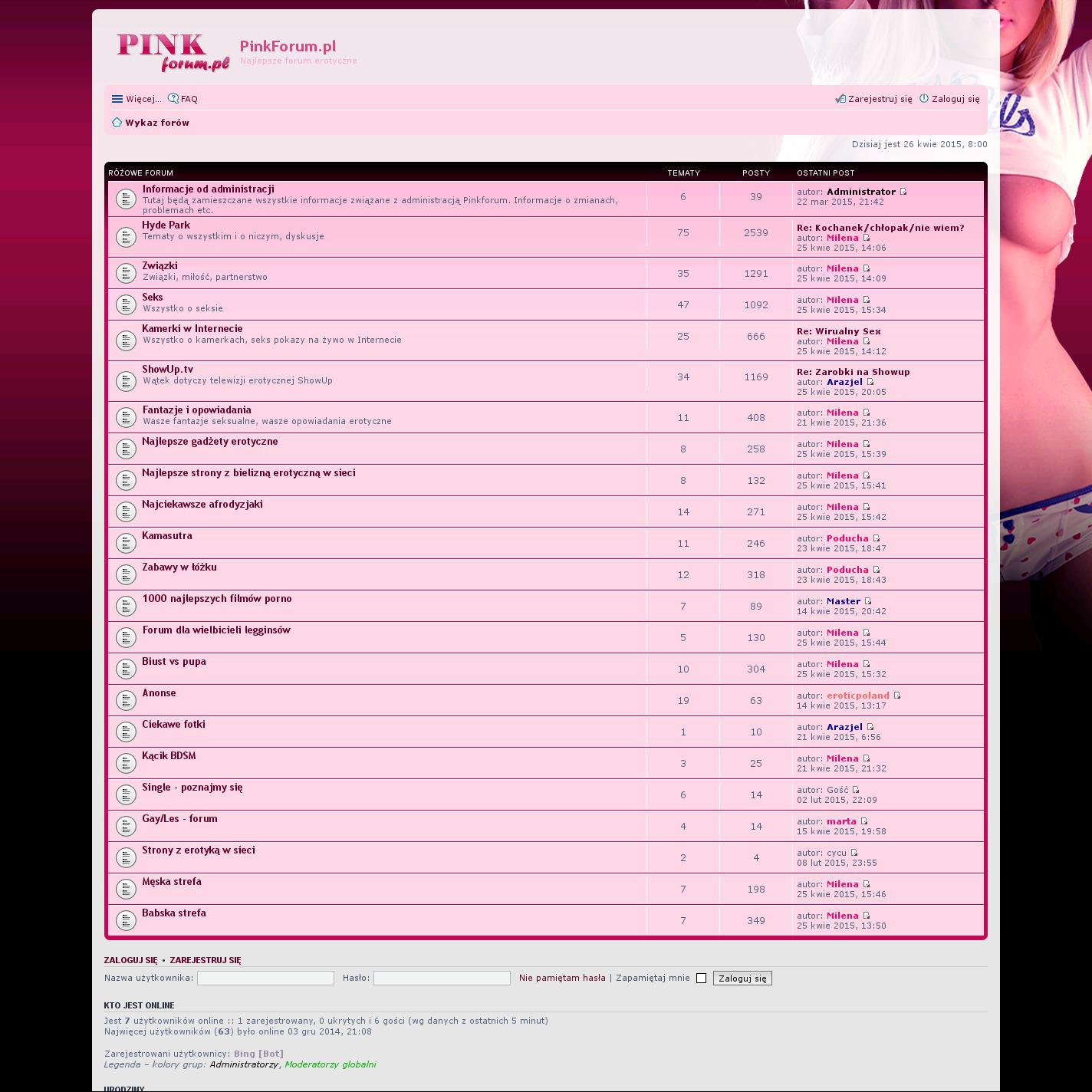Open the Biust vs pupa forum
This screenshot has width=1092, height=1092.
pos(174,662)
